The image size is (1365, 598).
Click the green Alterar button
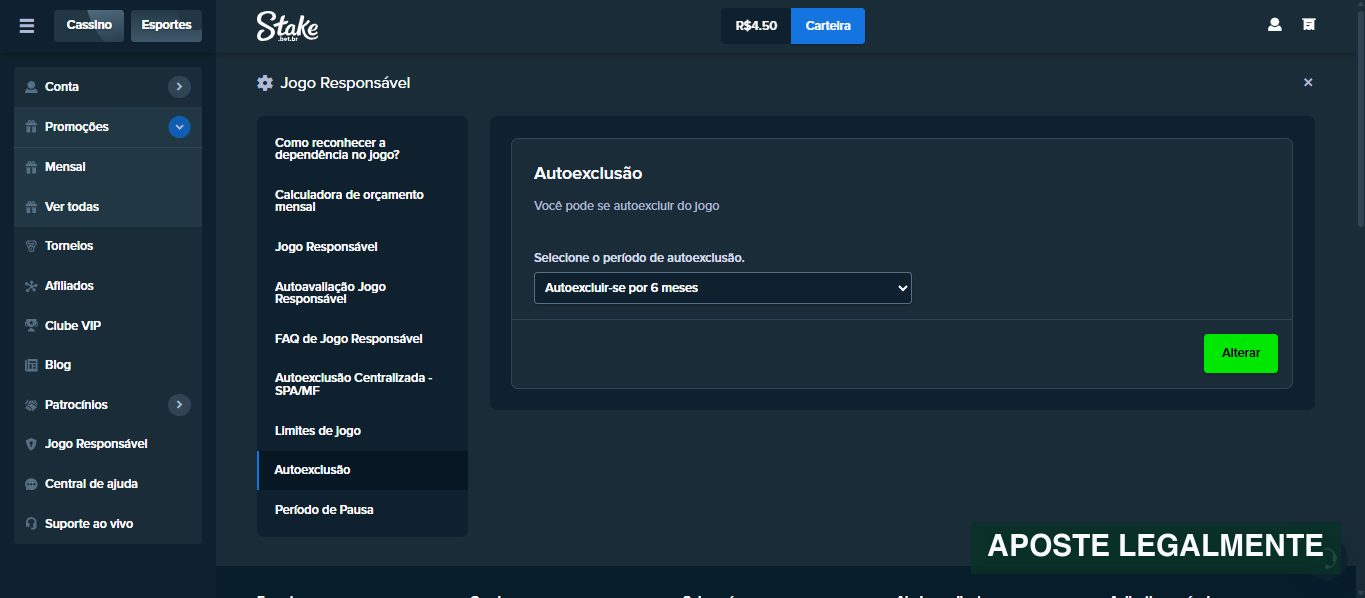tap(1240, 353)
